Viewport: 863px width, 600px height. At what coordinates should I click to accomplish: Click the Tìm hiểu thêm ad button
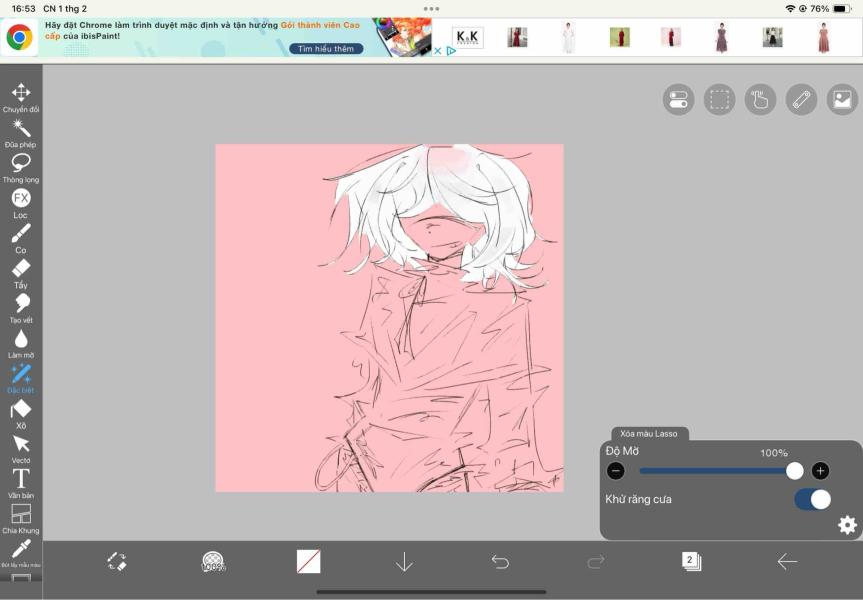pos(327,48)
